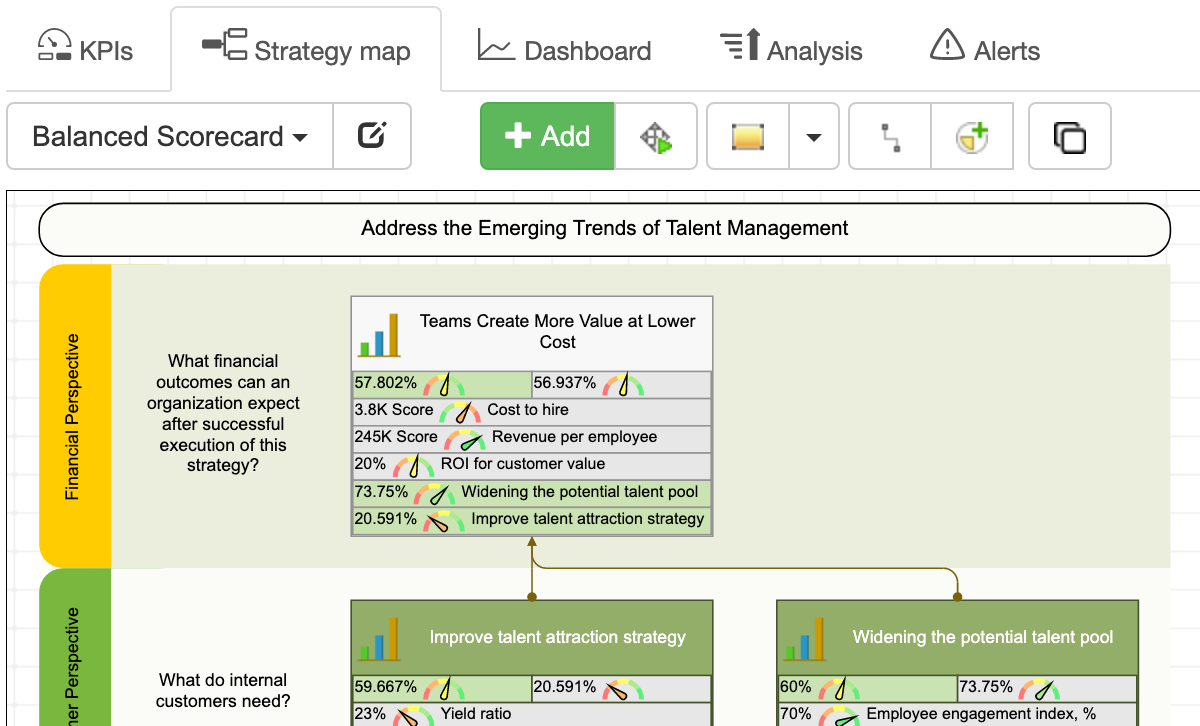The height and width of the screenshot is (726, 1200).
Task: Click the Dashboard line chart icon
Action: 496,45
